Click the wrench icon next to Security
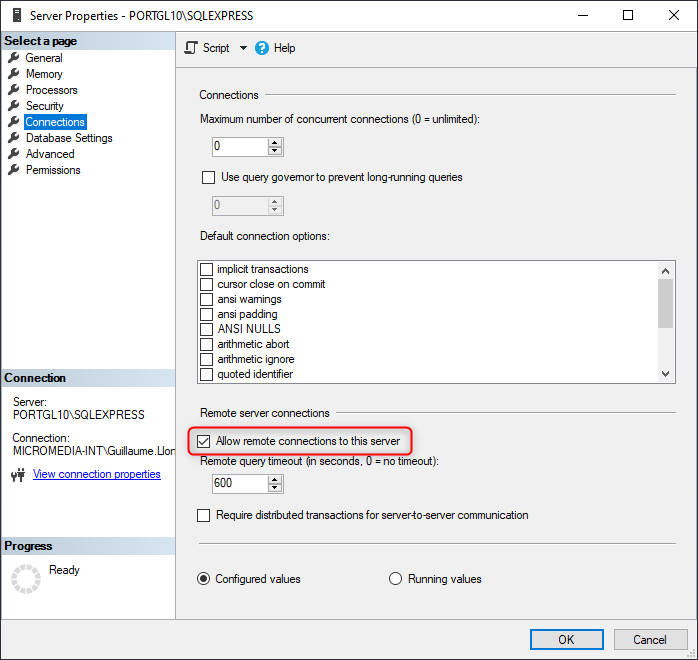This screenshot has width=698, height=660. tap(14, 106)
